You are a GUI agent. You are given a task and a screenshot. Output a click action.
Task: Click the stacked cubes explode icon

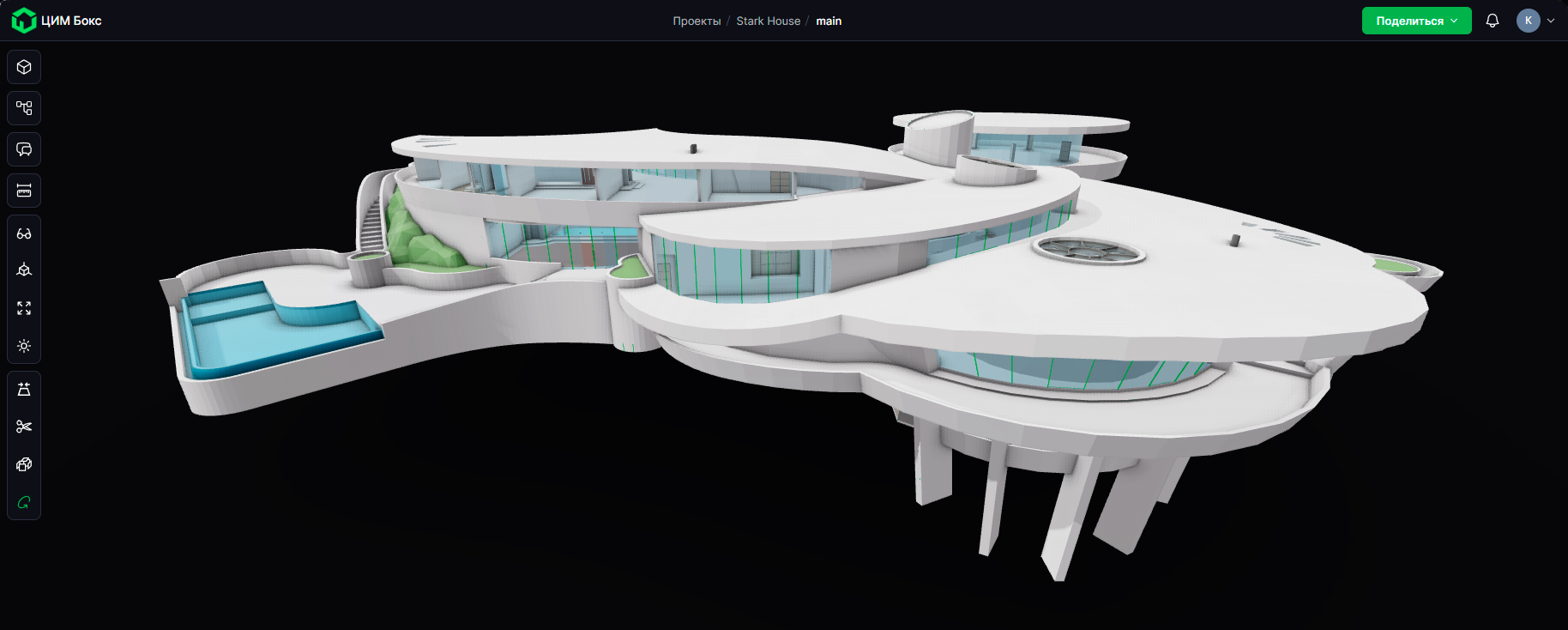(24, 464)
